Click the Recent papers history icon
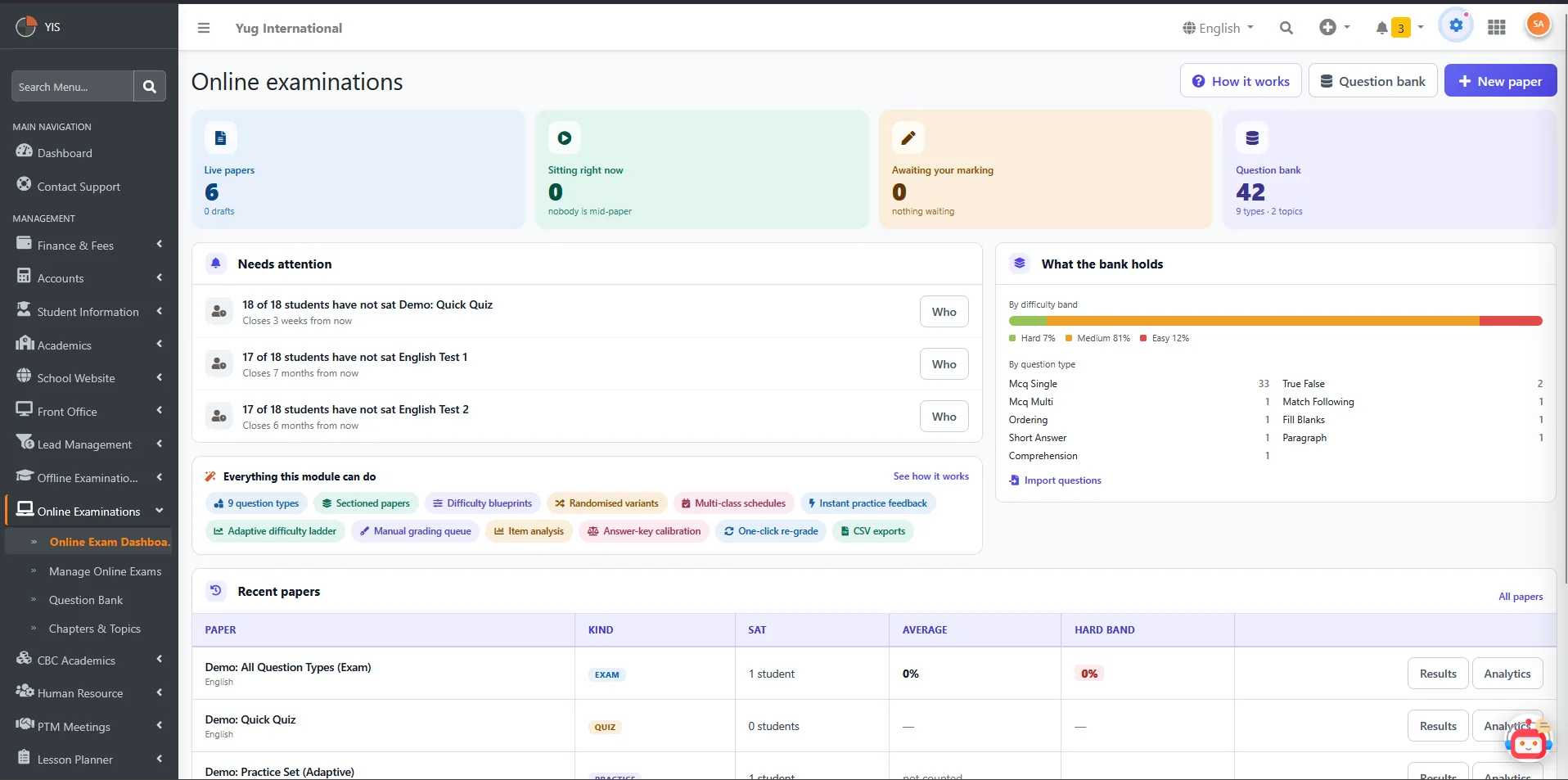 (216, 591)
